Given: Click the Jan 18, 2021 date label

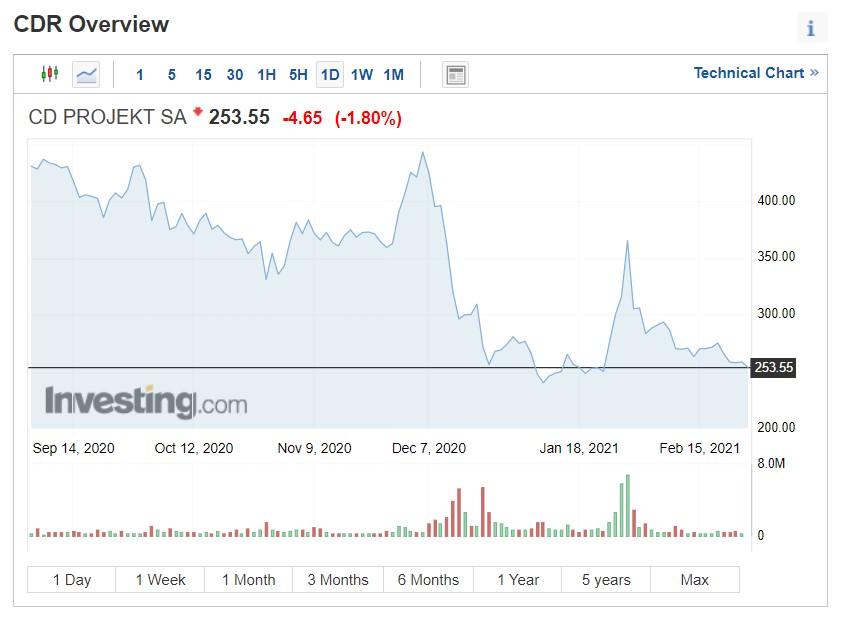Looking at the screenshot, I should [x=579, y=448].
